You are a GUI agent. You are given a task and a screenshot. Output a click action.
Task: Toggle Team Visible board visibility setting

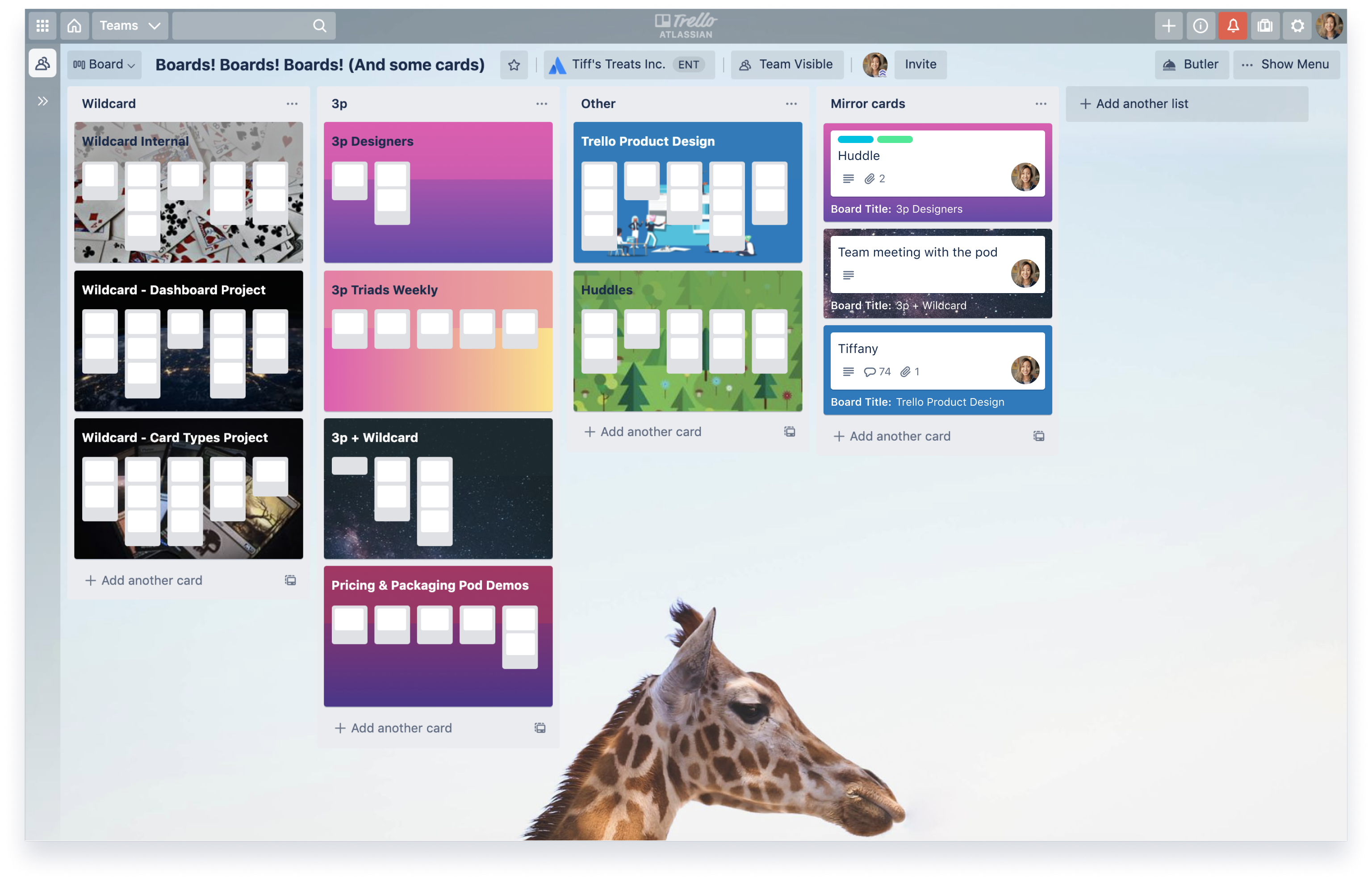pos(786,64)
